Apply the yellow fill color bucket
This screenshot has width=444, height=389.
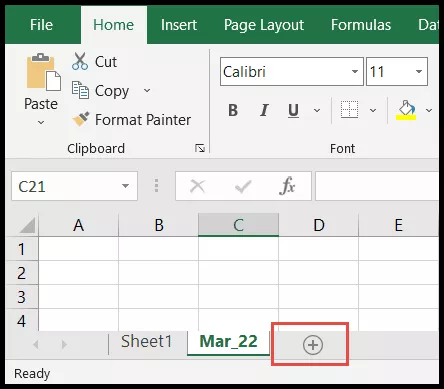click(406, 110)
